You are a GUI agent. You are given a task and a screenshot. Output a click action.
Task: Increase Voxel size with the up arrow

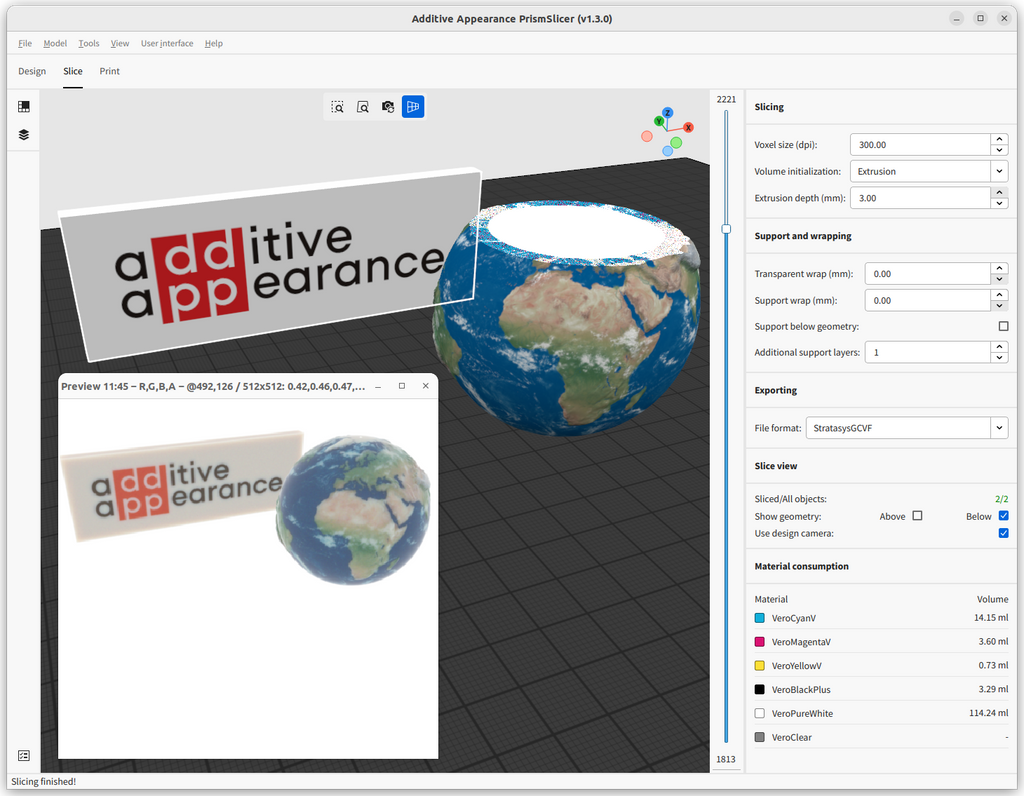tap(999, 139)
